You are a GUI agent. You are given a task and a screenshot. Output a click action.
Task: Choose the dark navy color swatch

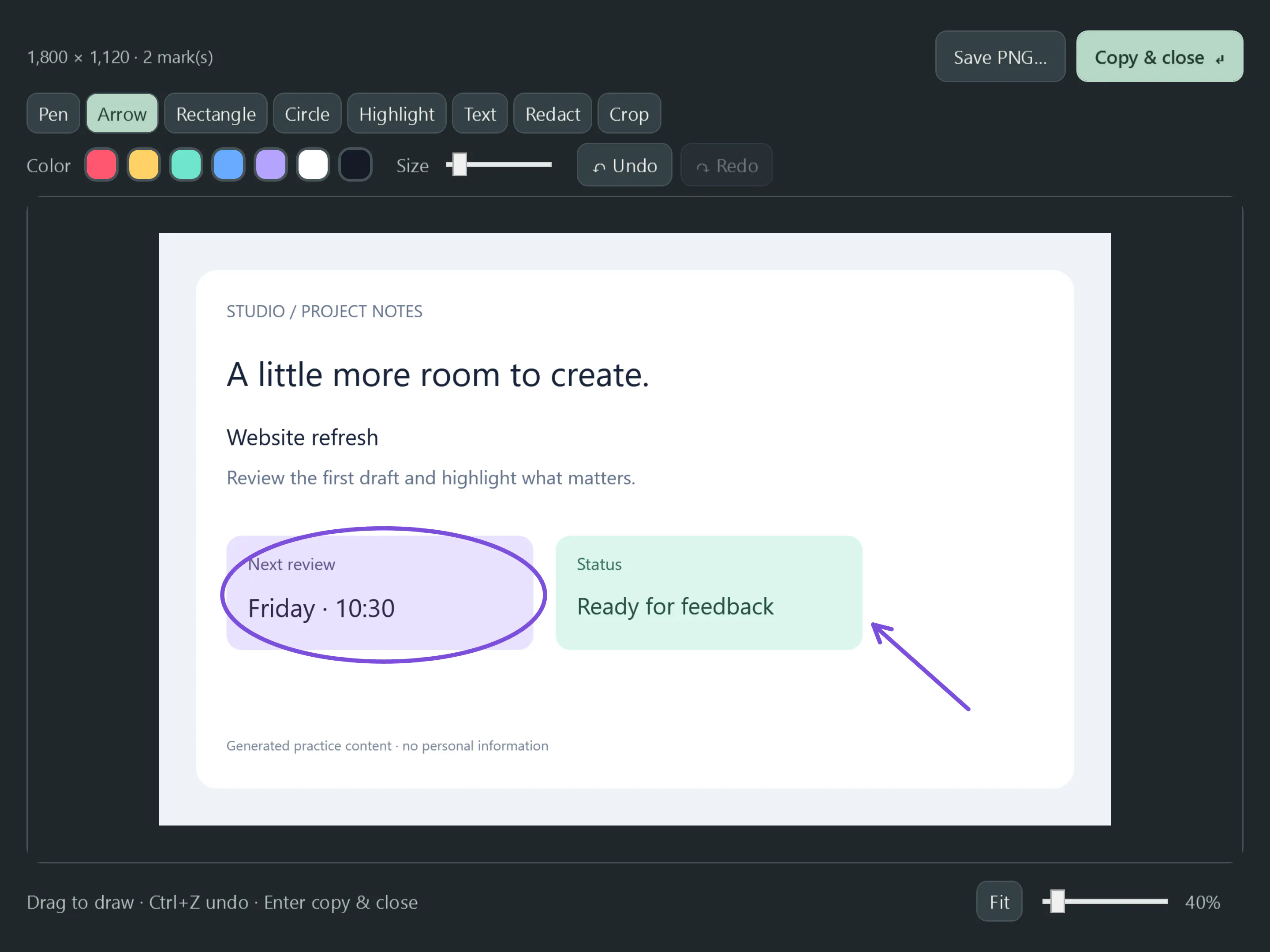pyautogui.click(x=355, y=165)
